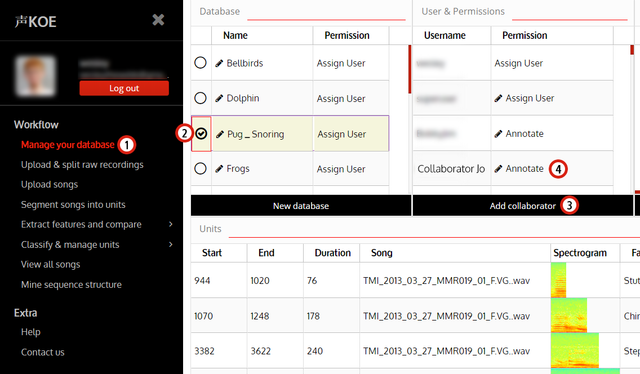640x374 pixels.
Task: Open spectrogram thumbnail for unit starting 944
Action: (x=558, y=280)
